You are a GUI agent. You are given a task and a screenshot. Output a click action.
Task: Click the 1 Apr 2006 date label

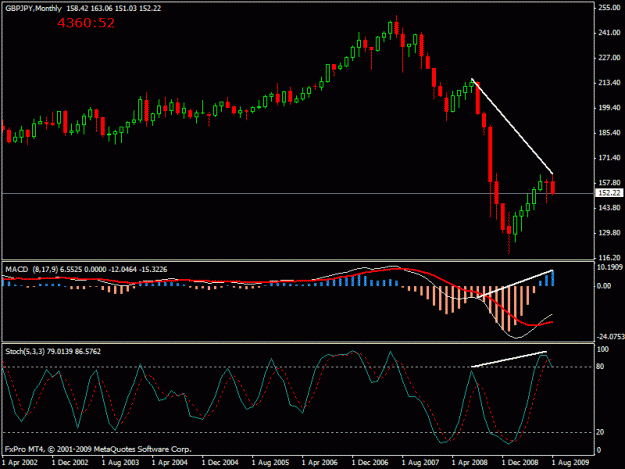pos(320,463)
